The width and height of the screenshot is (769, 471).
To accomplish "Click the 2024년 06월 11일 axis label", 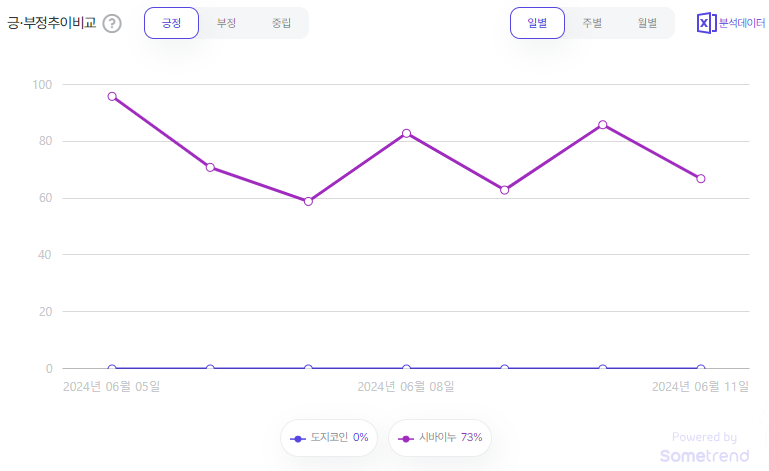I will point(700,387).
